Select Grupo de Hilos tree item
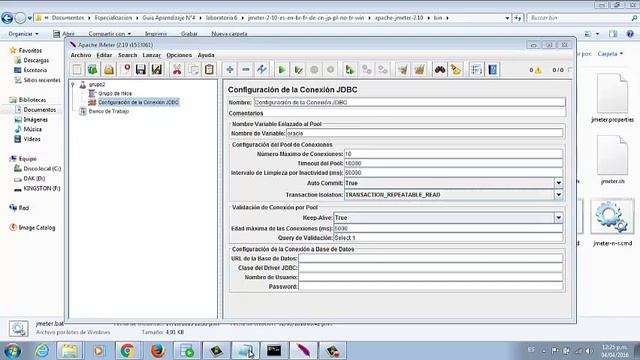The width and height of the screenshot is (640, 360). point(115,93)
